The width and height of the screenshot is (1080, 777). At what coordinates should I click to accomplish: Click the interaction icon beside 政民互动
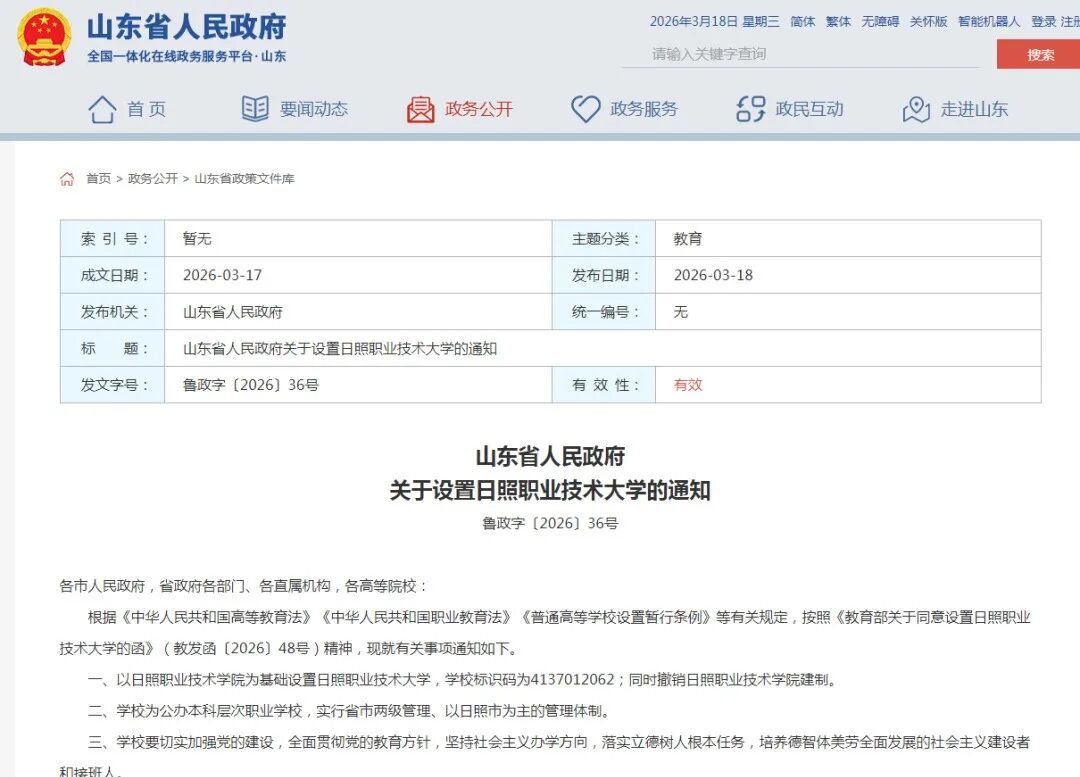(x=750, y=109)
